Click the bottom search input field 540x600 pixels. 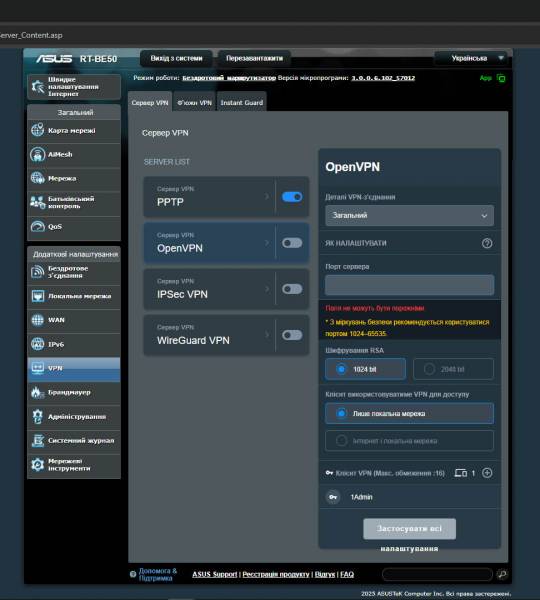[437, 574]
